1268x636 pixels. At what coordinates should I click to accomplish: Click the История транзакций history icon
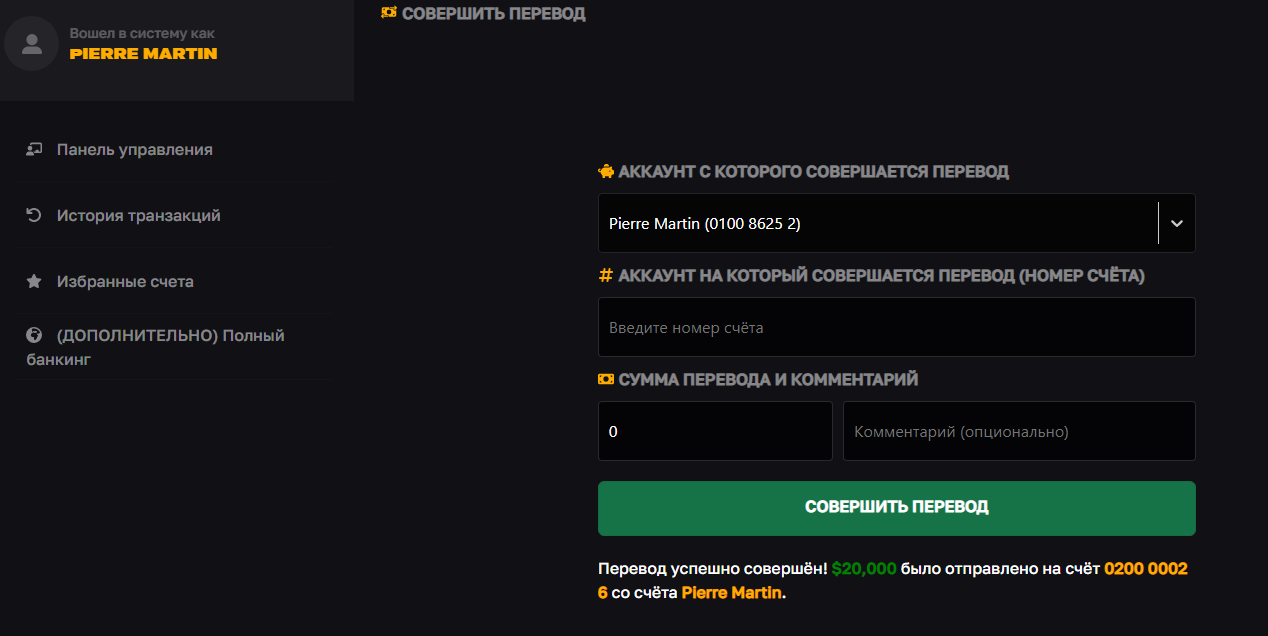click(34, 215)
